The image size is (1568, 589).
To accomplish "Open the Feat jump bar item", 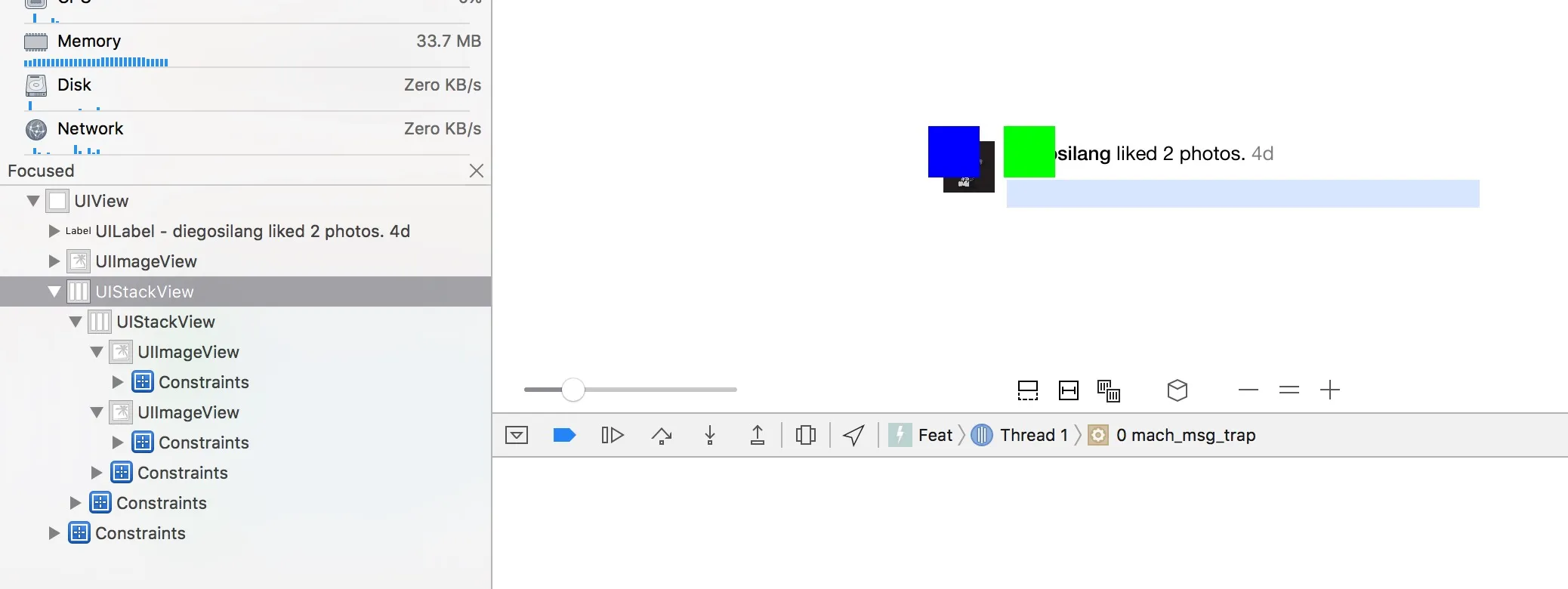I will pyautogui.click(x=921, y=435).
